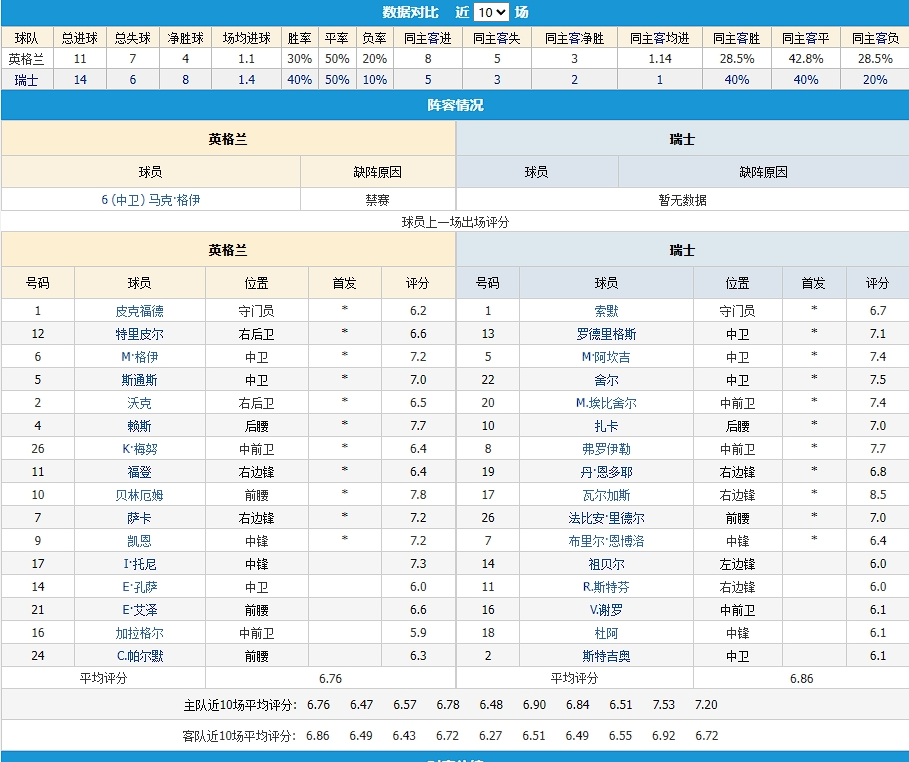
Task: Open 罗德里格斯 player page
Action: point(606,334)
